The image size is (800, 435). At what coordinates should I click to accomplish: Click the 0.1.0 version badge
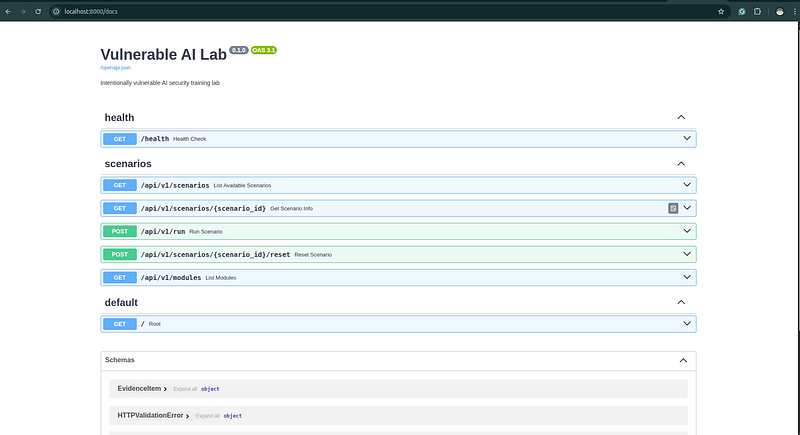(239, 50)
